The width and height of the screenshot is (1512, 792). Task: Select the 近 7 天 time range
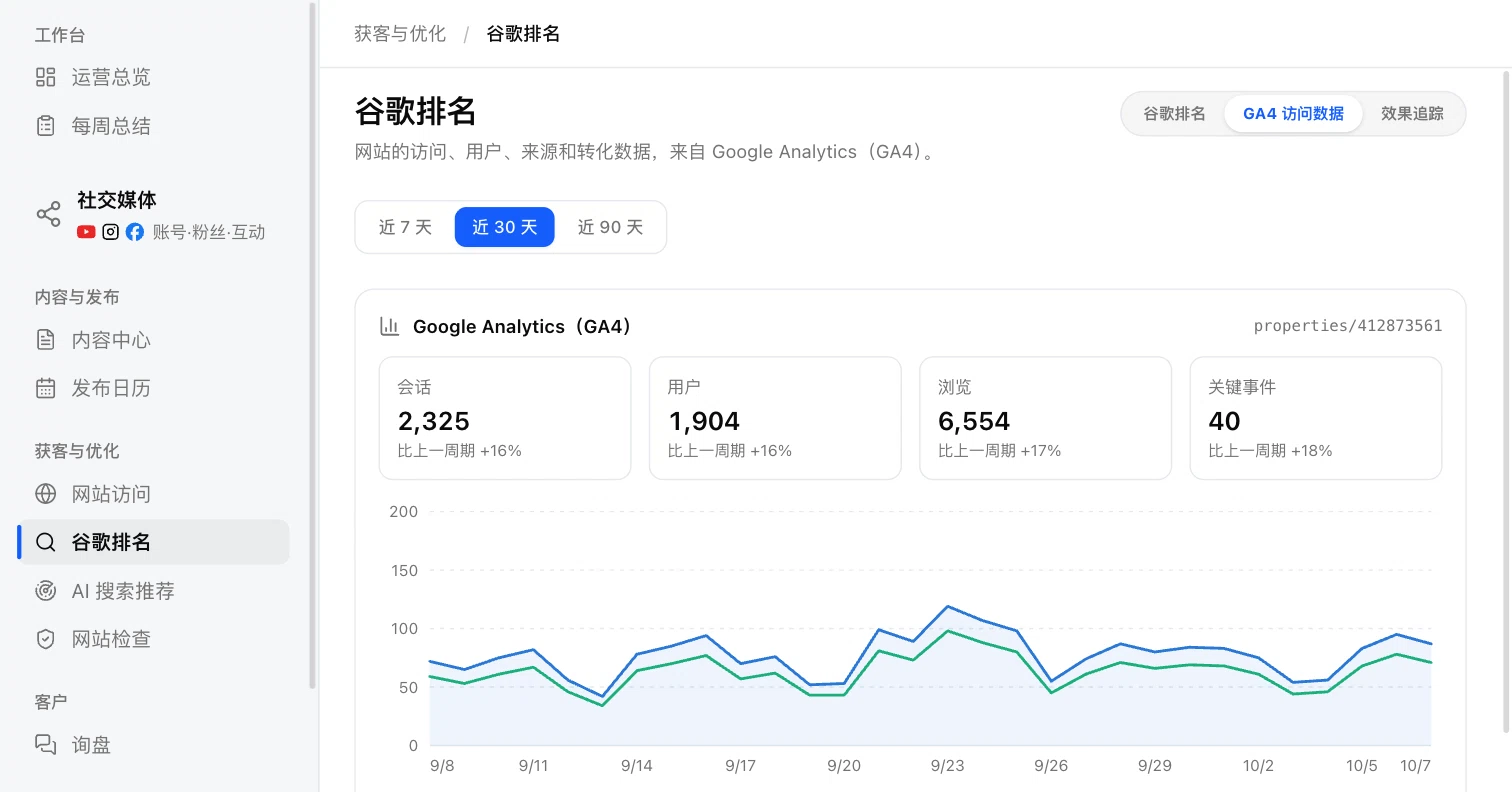coord(405,227)
